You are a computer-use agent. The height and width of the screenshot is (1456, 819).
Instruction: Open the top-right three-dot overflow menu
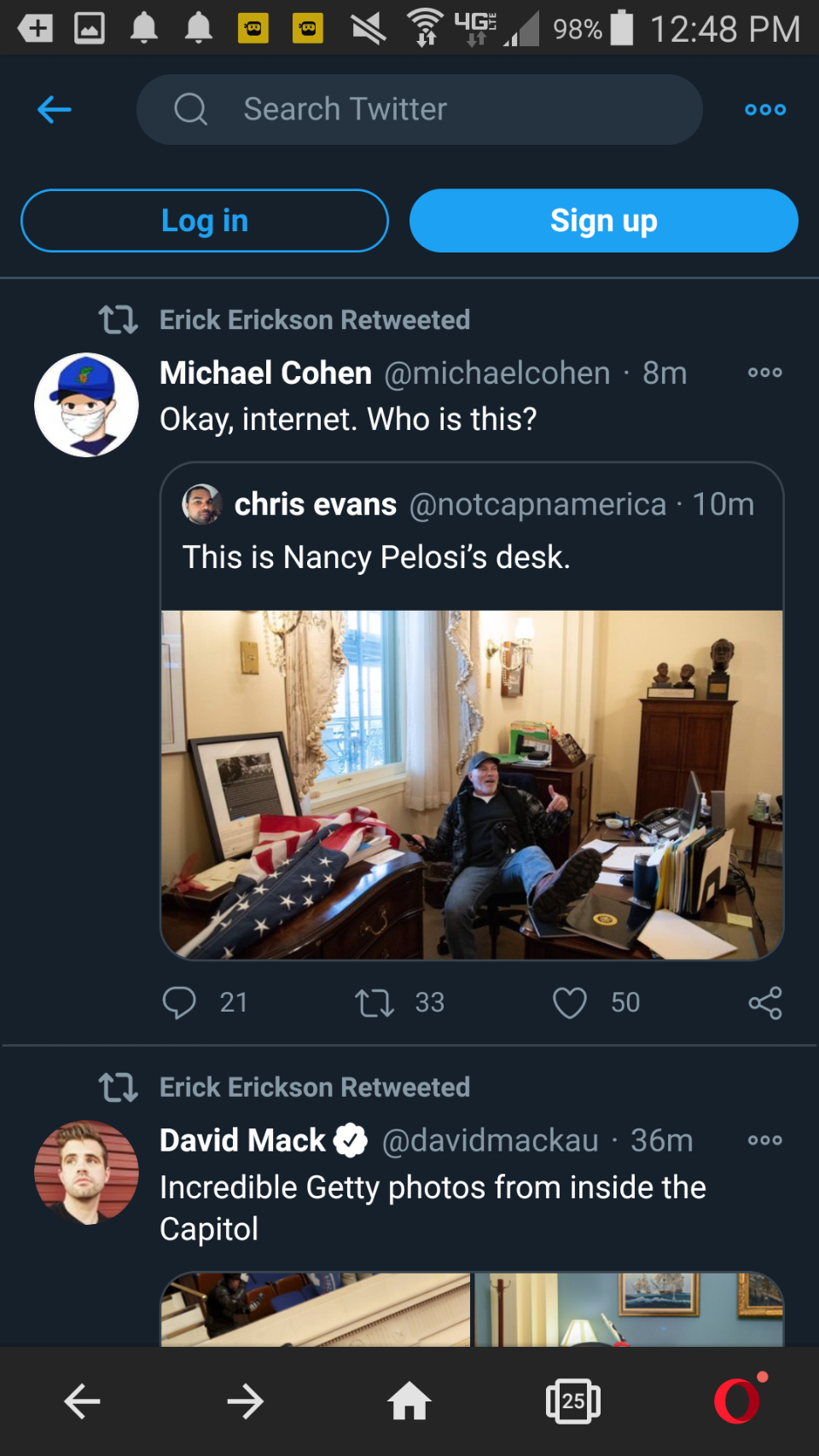[764, 109]
